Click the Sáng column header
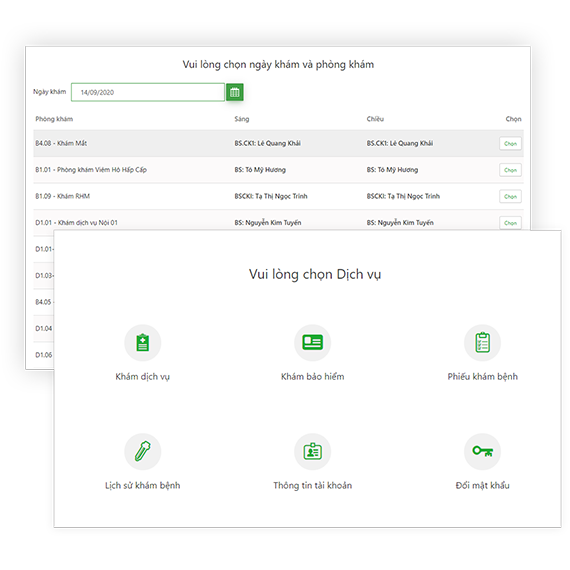 [242, 119]
